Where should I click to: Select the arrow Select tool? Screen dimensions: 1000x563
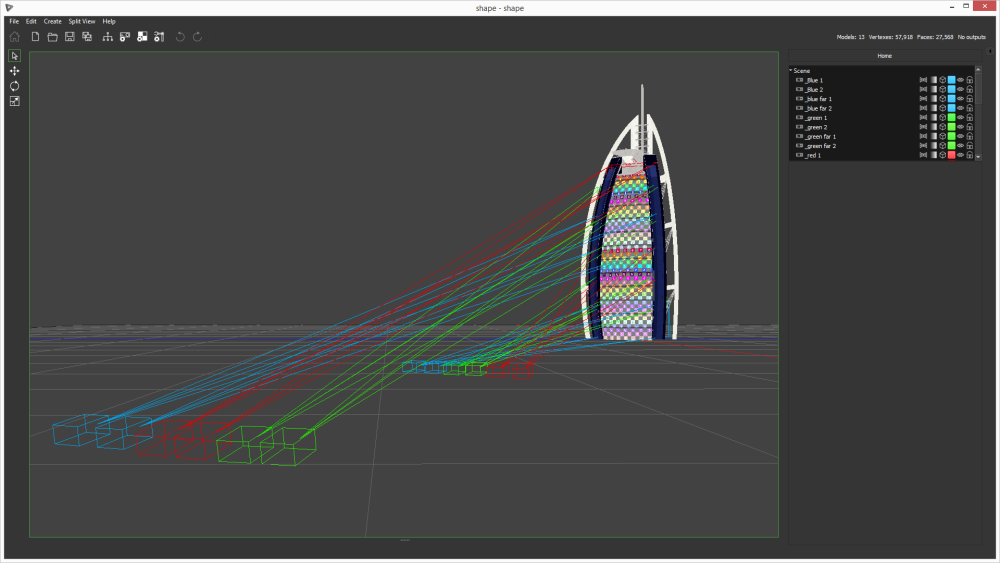[14, 56]
